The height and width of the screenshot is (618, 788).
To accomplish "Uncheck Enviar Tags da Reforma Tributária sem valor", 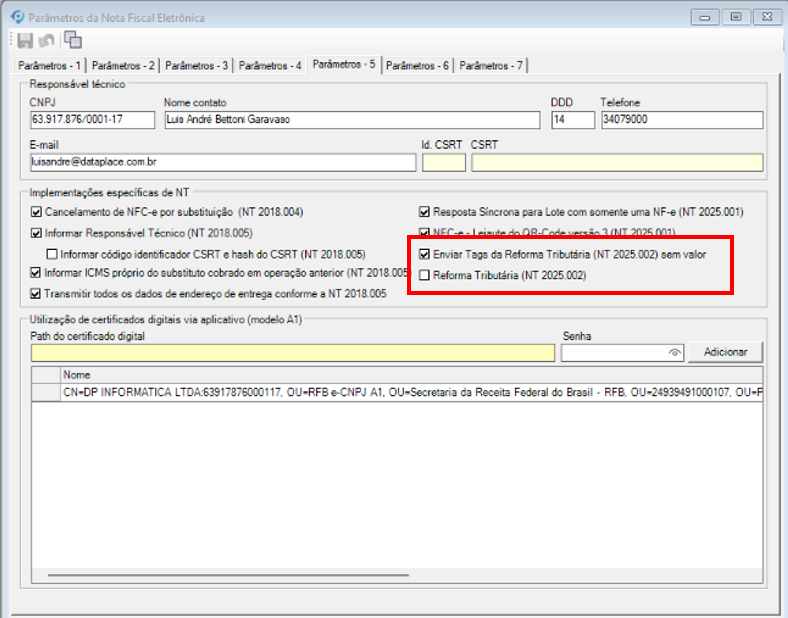I will [x=425, y=254].
